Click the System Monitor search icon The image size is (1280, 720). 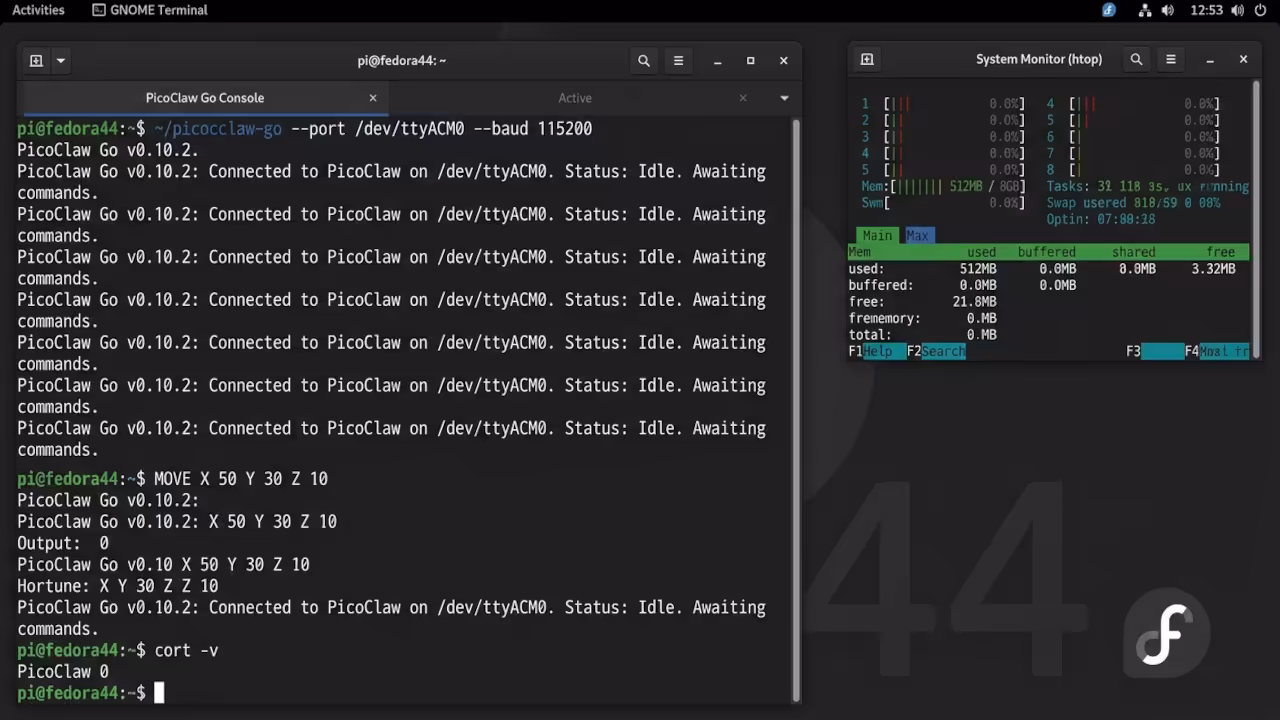coord(1136,59)
